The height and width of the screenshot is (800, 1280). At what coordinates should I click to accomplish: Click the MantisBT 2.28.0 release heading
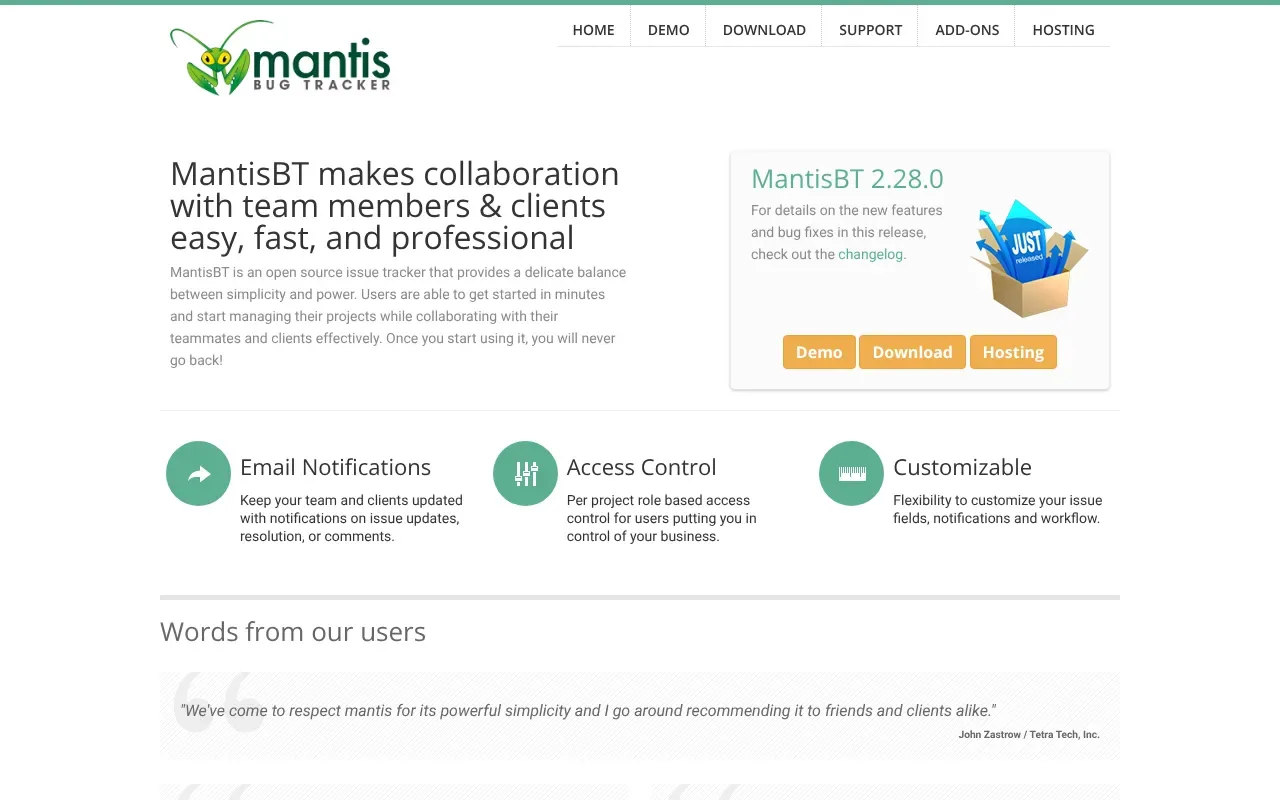click(847, 179)
